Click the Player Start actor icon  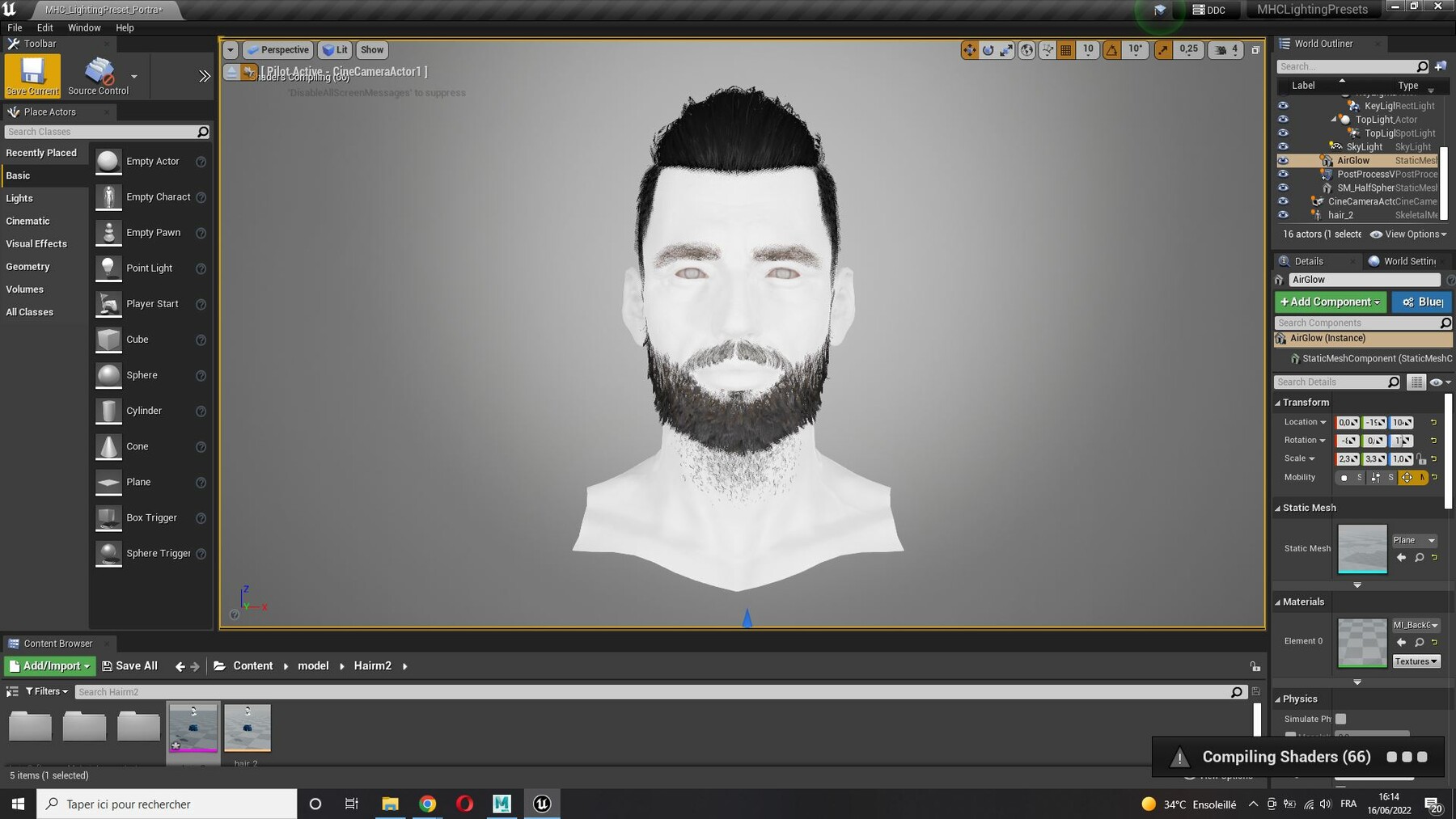(108, 304)
